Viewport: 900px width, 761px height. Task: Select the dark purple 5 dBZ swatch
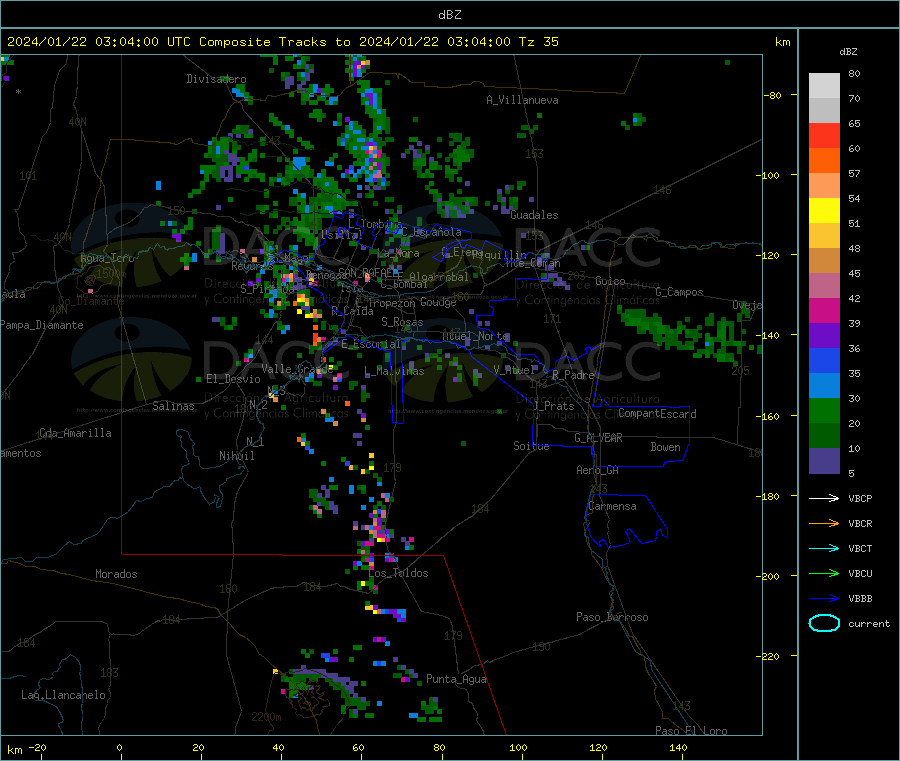pyautogui.click(x=824, y=461)
